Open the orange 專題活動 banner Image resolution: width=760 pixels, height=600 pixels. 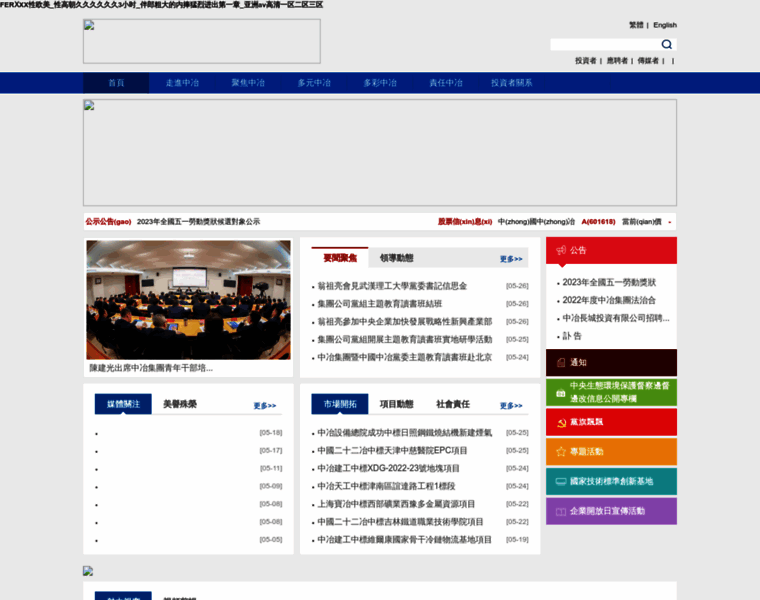[x=611, y=452]
